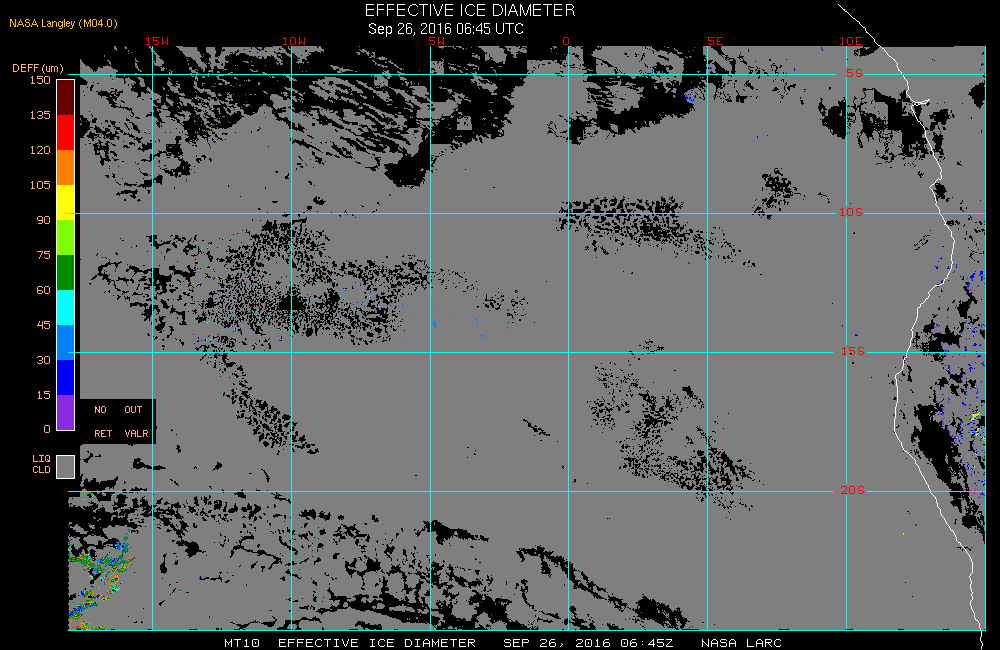Screen dimensions: 1000x650
Task: Click the '0' colorbar scale value
Action: [47, 429]
